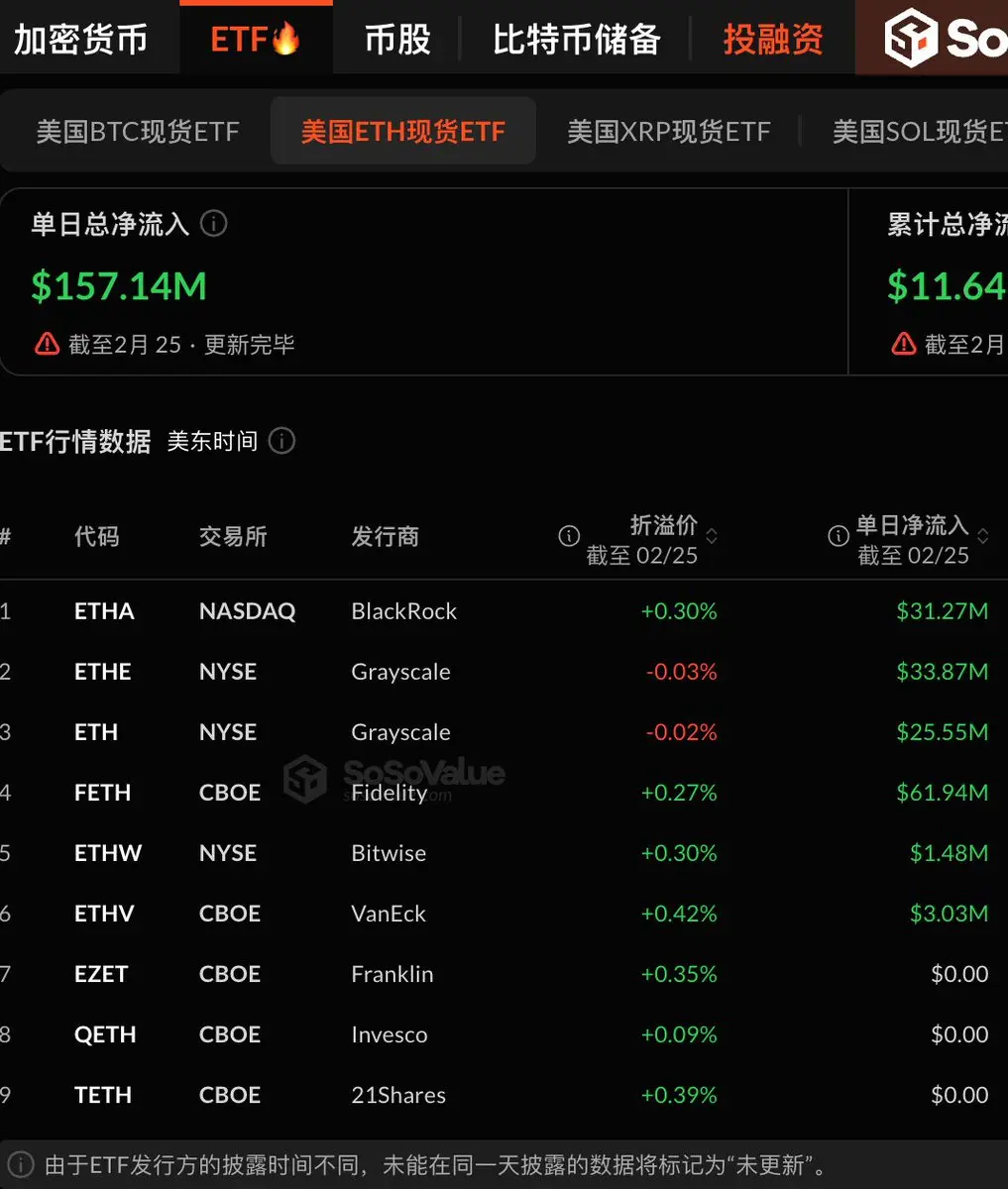Select the 美国XRP现货ETF sub-tab
1008x1189 pixels.
click(669, 132)
